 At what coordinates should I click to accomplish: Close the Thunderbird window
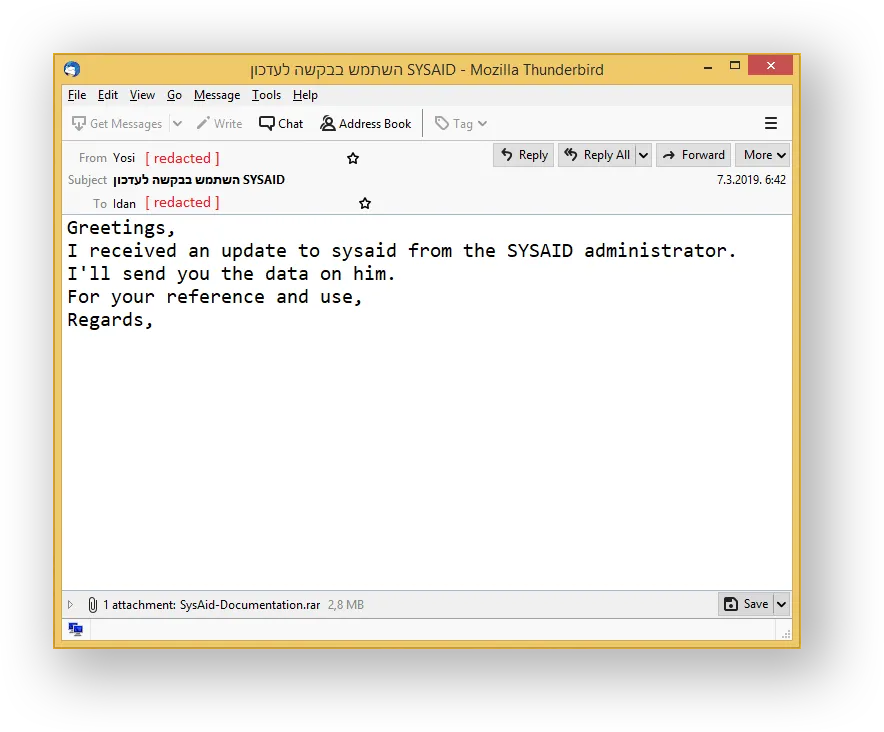tap(771, 65)
